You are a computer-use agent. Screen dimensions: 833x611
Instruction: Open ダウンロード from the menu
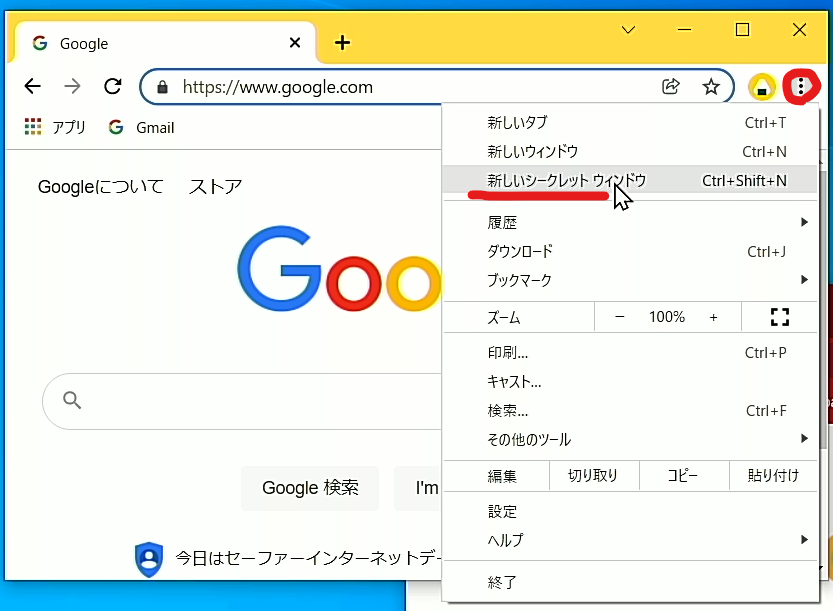pyautogui.click(x=630, y=251)
